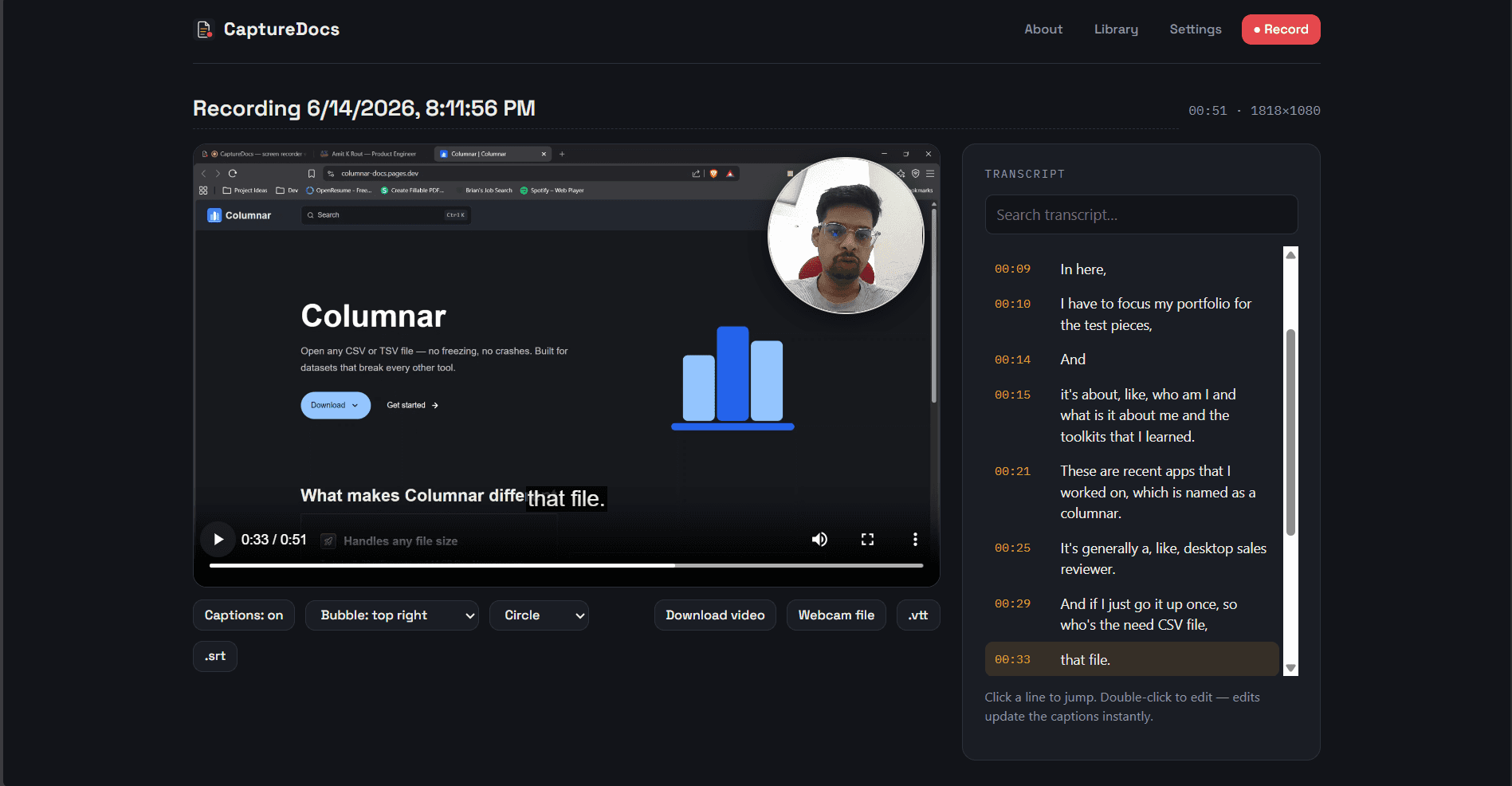Click the webcam bubble in the video

tap(846, 235)
